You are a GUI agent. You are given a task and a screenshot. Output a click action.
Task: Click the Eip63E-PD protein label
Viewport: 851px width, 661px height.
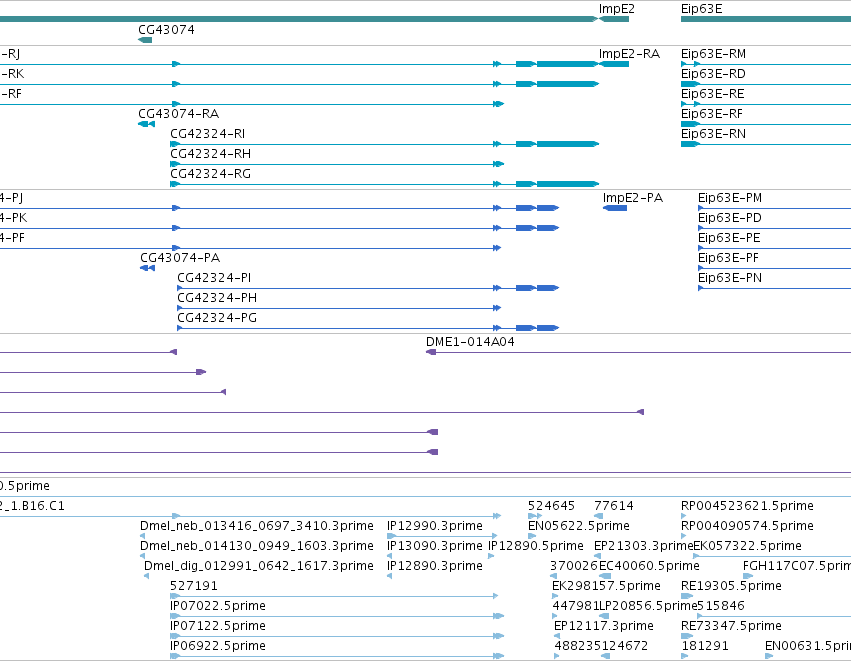click(x=729, y=218)
